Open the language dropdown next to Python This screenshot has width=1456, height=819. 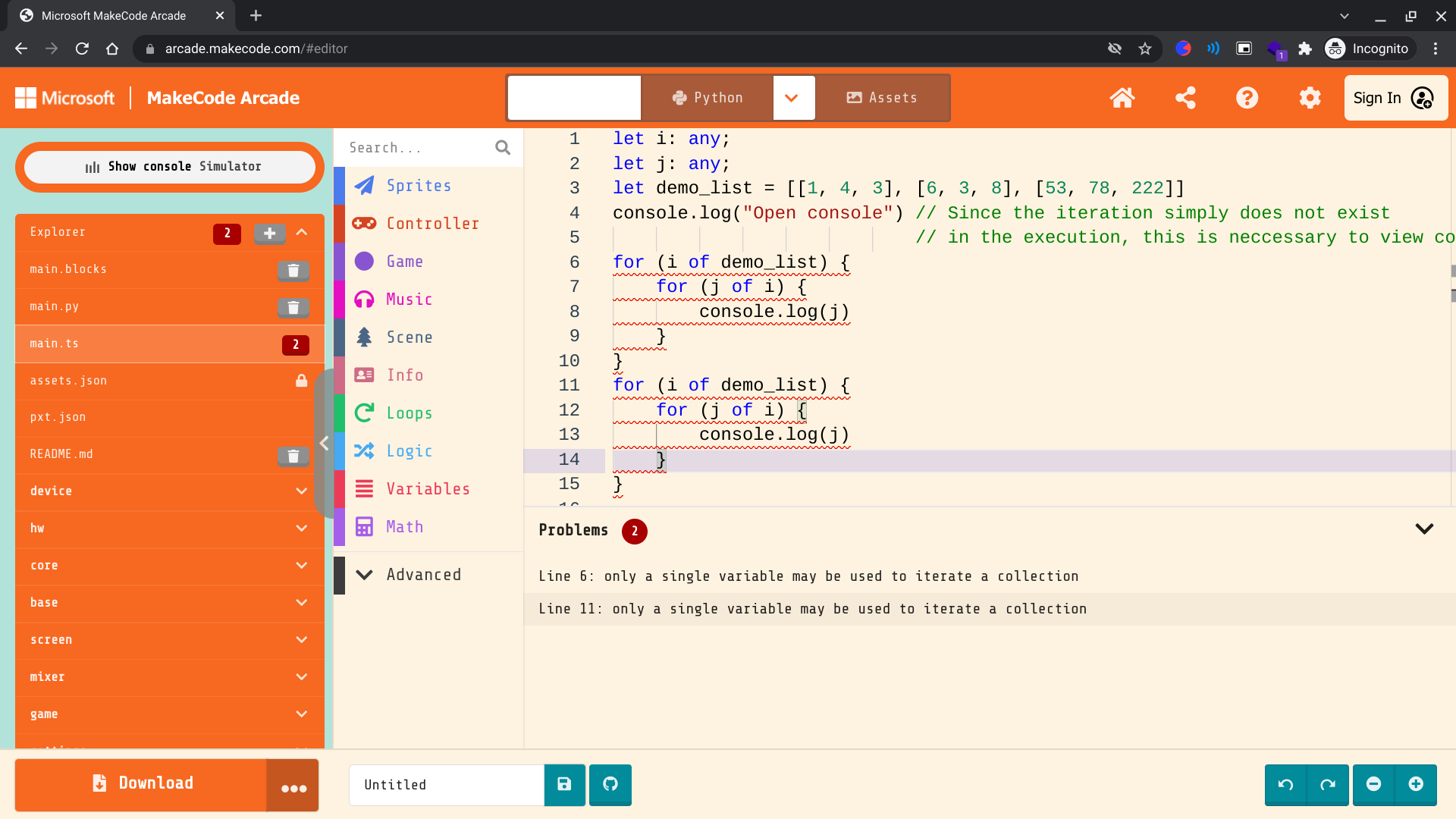(792, 98)
